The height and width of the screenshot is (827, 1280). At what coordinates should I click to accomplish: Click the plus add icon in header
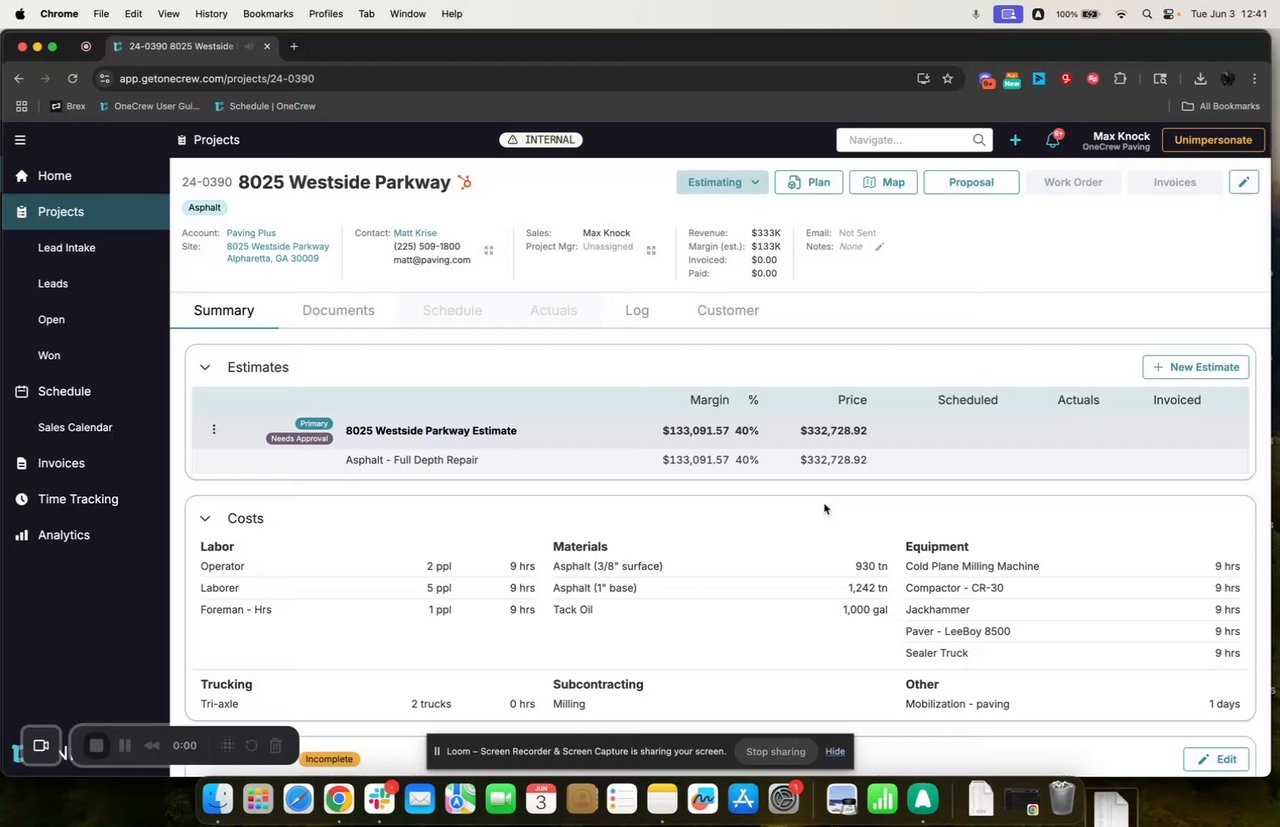pos(1015,140)
